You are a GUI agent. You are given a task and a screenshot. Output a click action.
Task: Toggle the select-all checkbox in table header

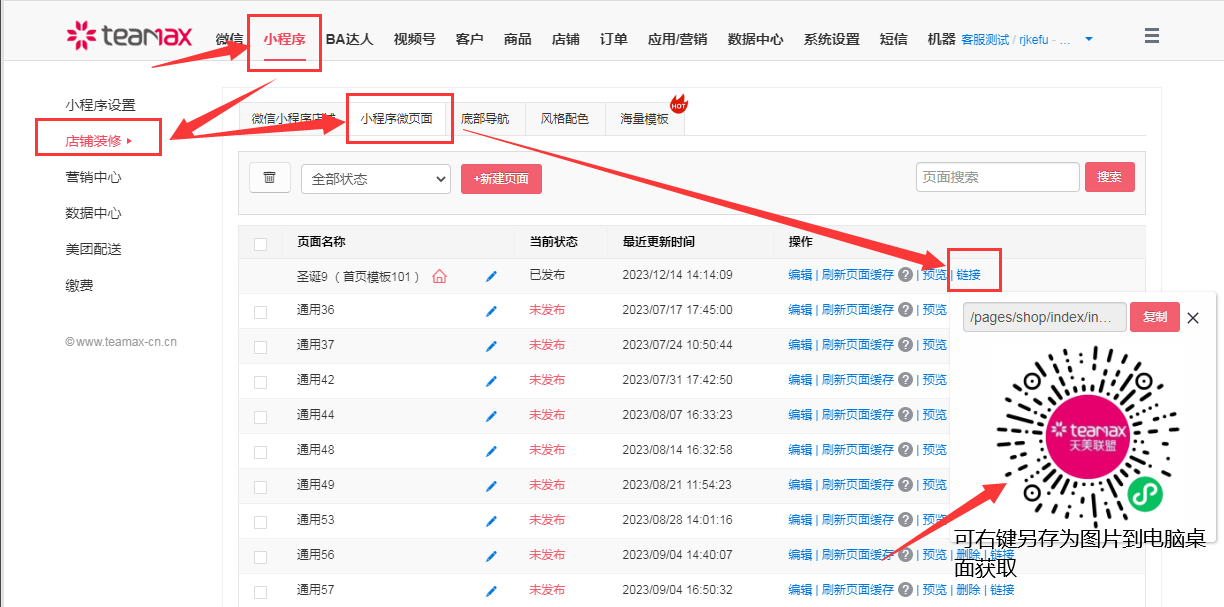(261, 243)
